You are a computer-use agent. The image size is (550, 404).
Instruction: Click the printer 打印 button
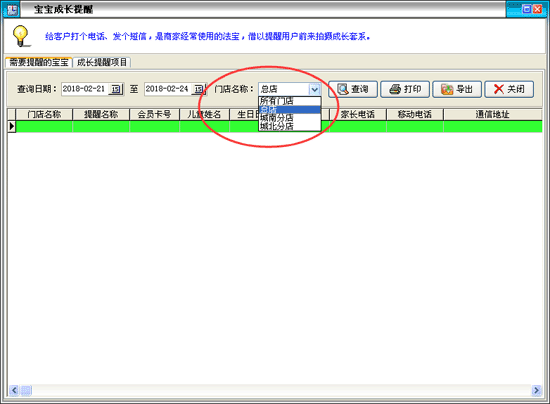coord(405,89)
